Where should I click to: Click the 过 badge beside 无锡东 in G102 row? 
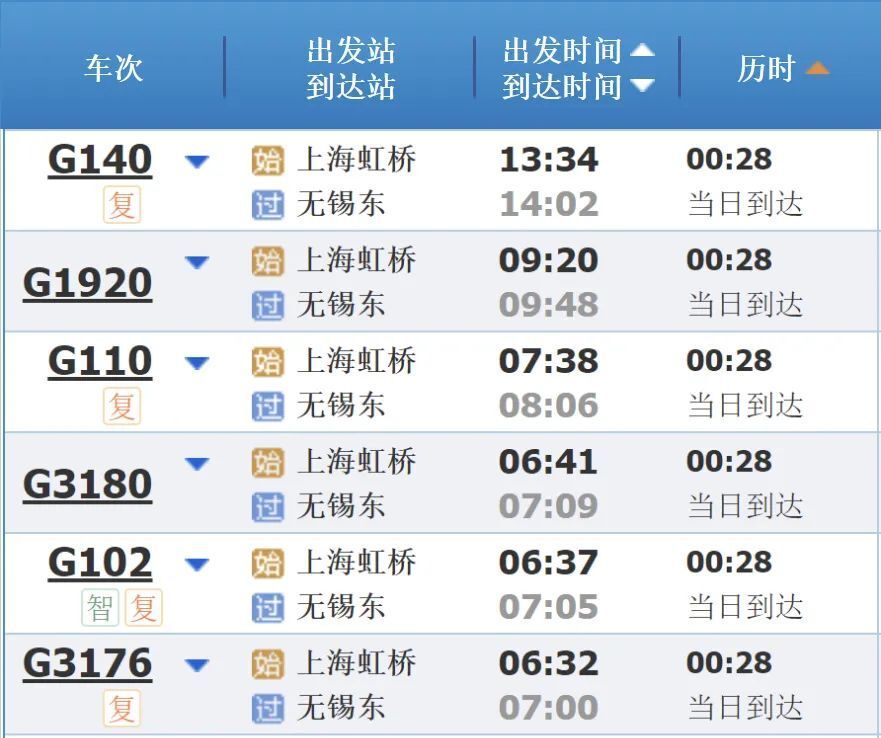pyautogui.click(x=267, y=606)
